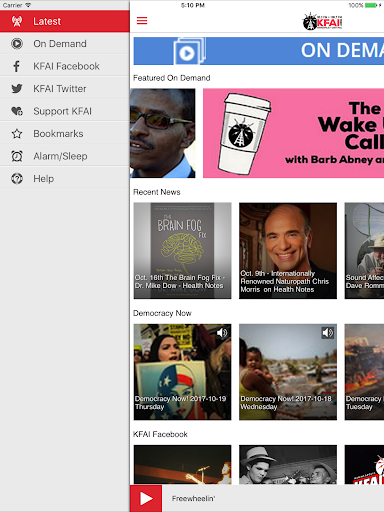Screen dimensions: 384x512
Task: Open KFAI Facebook post with KFAI logo
Action: 364,465
